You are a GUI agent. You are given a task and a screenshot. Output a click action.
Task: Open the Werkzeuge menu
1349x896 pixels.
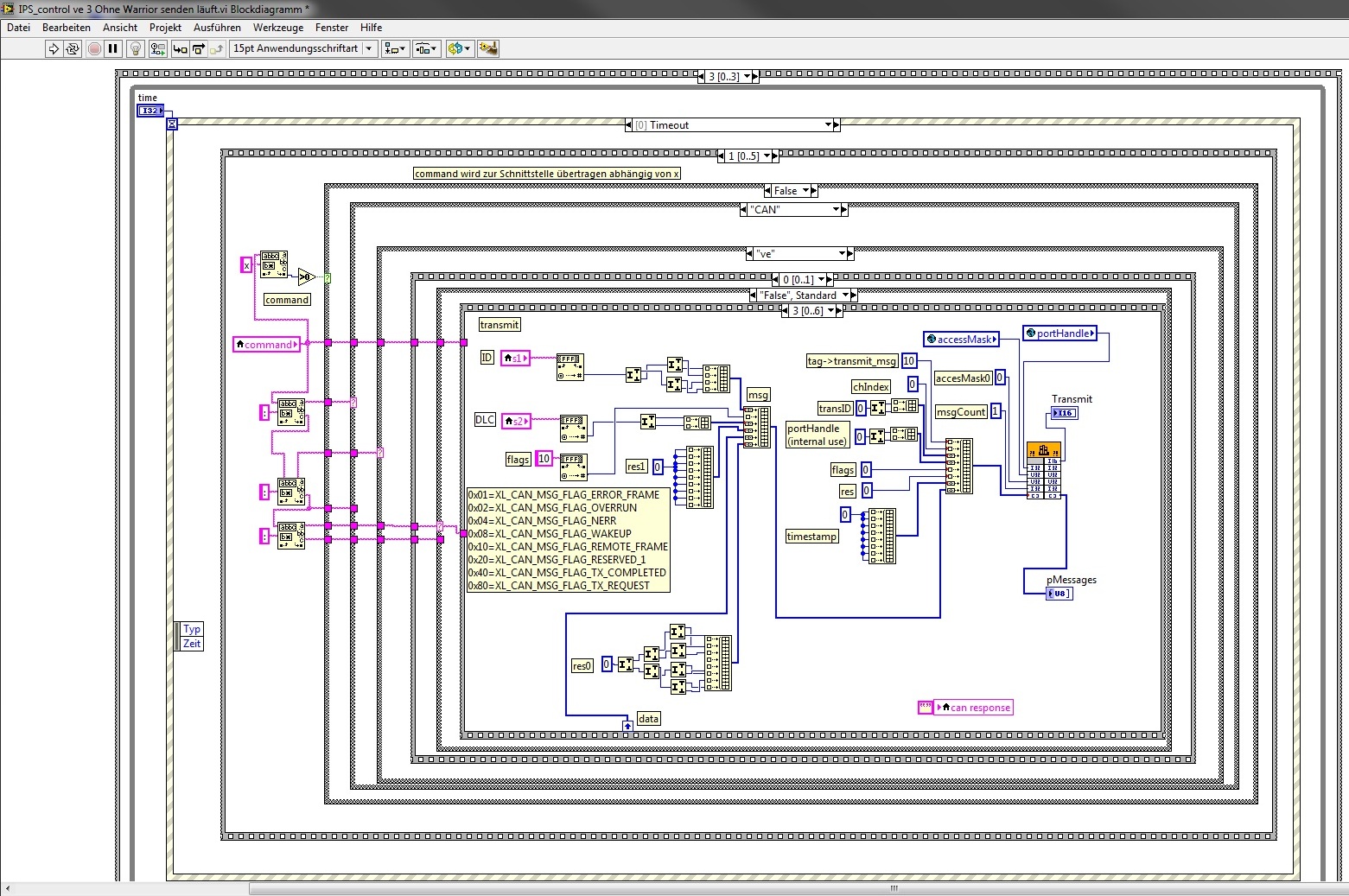coord(277,28)
